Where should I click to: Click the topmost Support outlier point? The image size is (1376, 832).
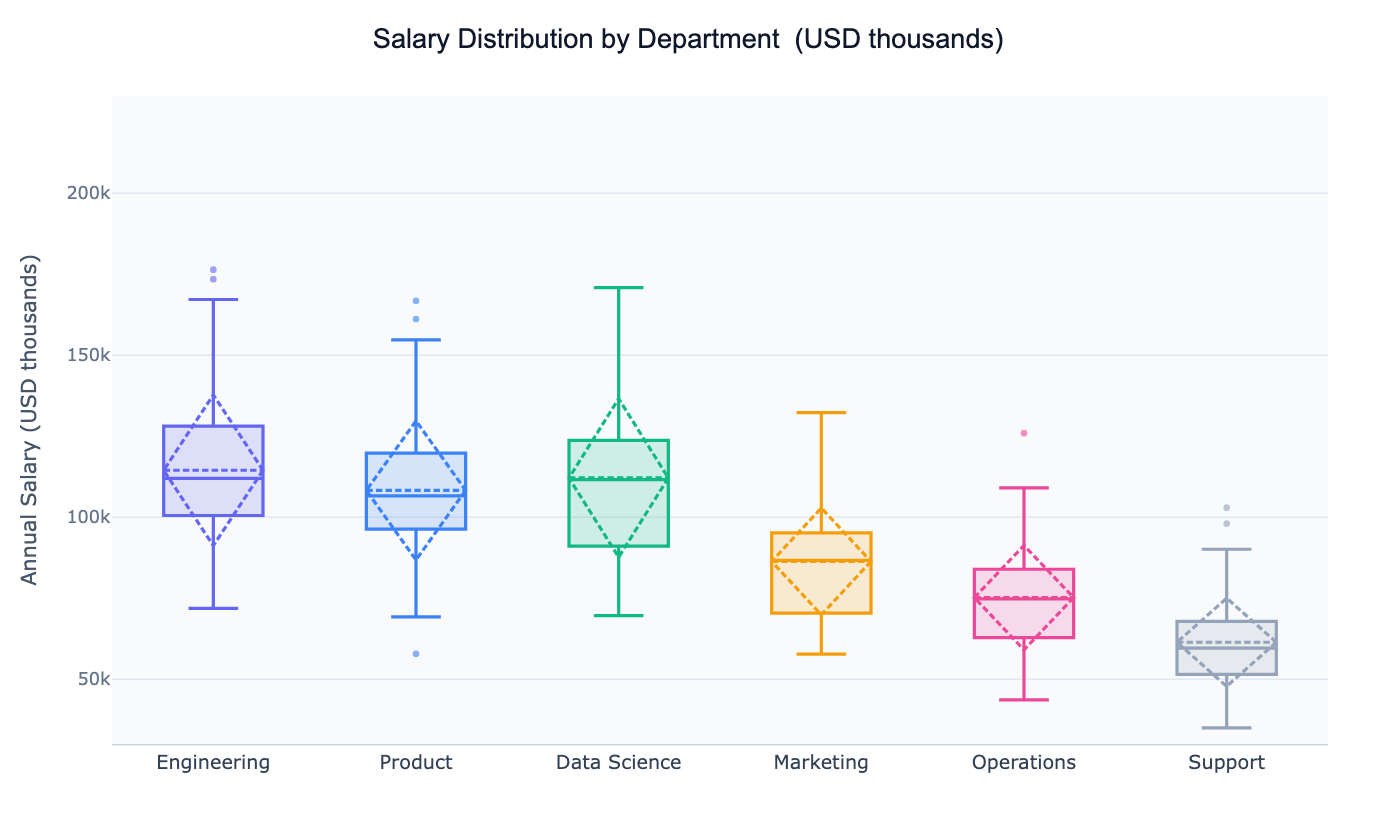coord(1226,508)
